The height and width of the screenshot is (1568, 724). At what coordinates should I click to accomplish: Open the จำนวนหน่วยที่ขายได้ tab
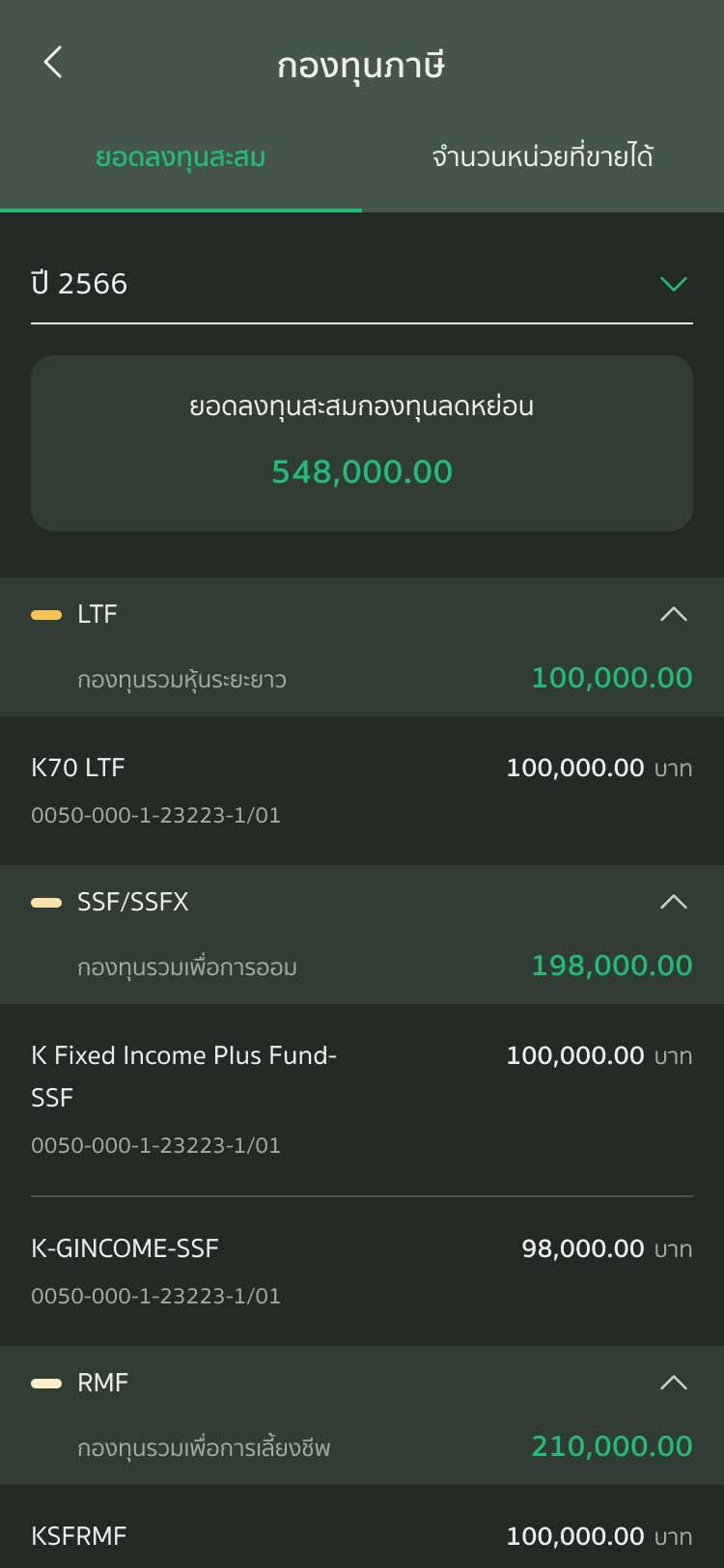543,156
